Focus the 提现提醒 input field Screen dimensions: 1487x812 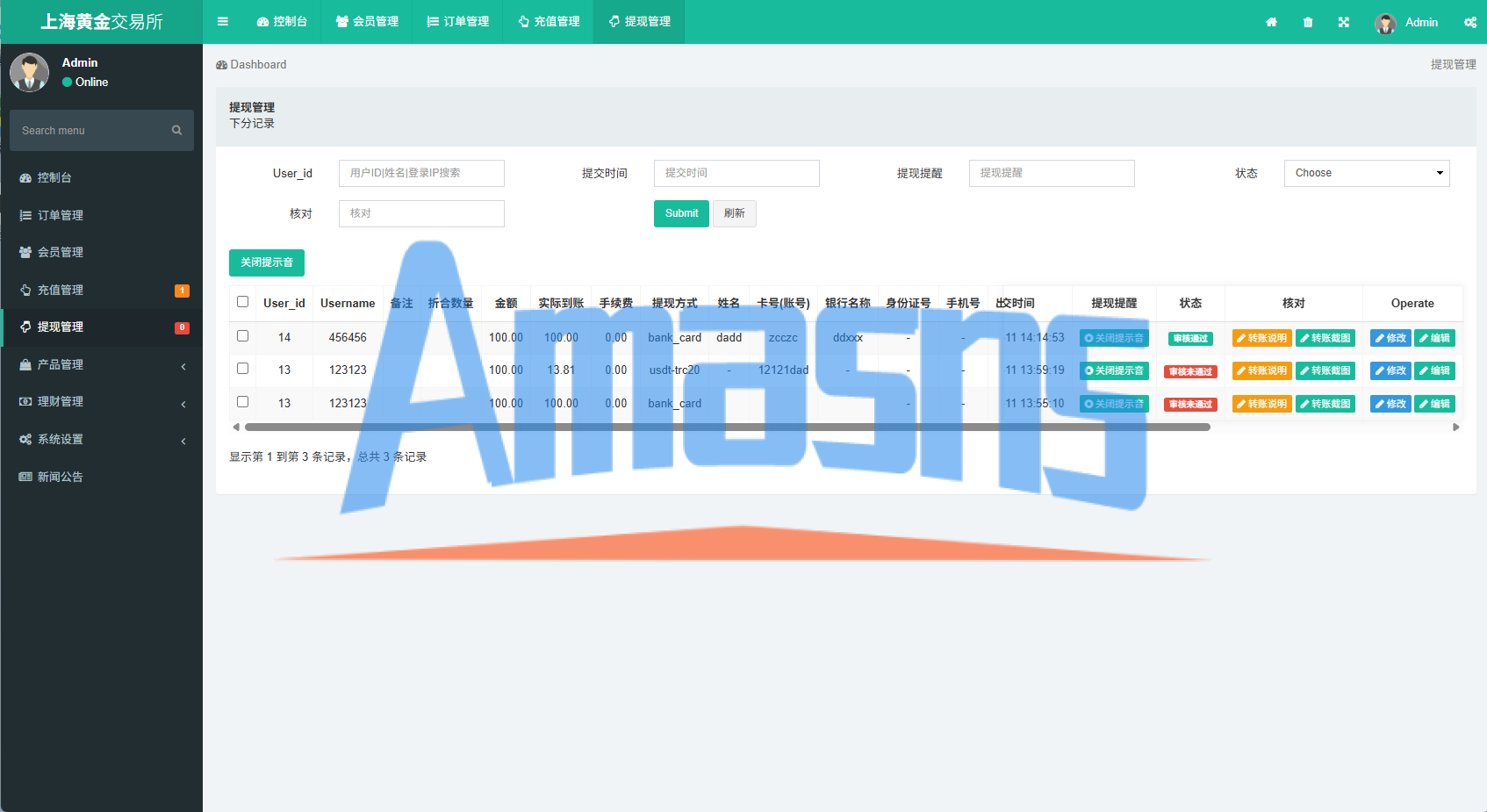[x=1052, y=173]
